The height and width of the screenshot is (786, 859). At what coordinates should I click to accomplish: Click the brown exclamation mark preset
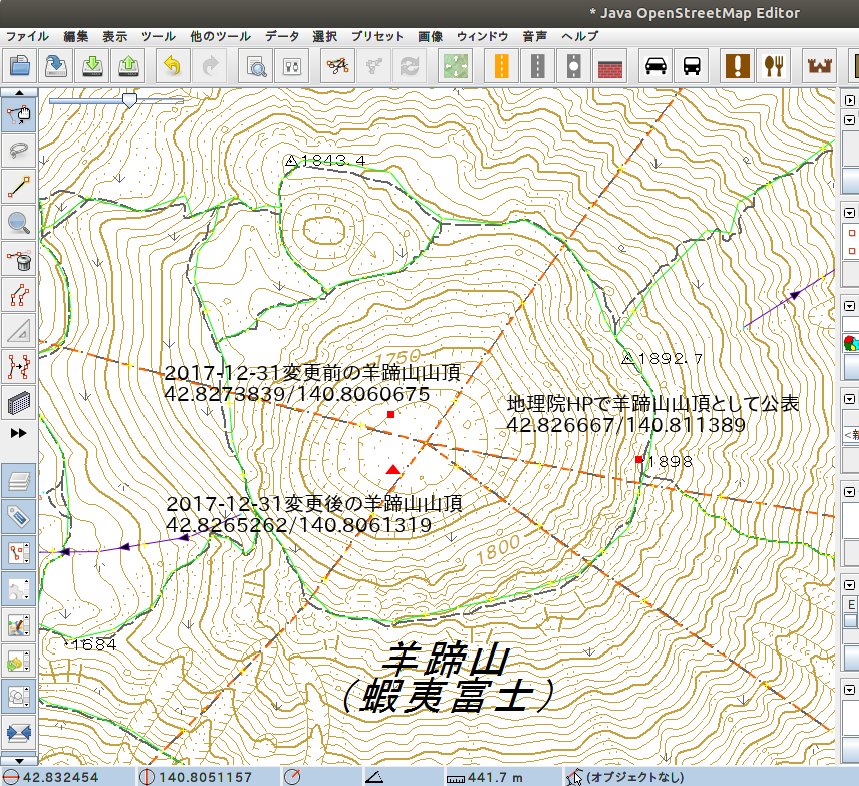[x=737, y=66]
